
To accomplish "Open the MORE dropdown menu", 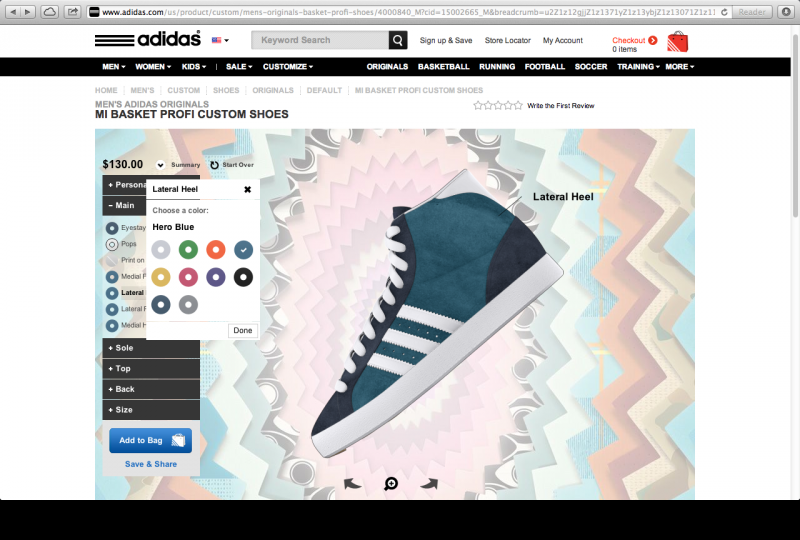I will tap(680, 66).
